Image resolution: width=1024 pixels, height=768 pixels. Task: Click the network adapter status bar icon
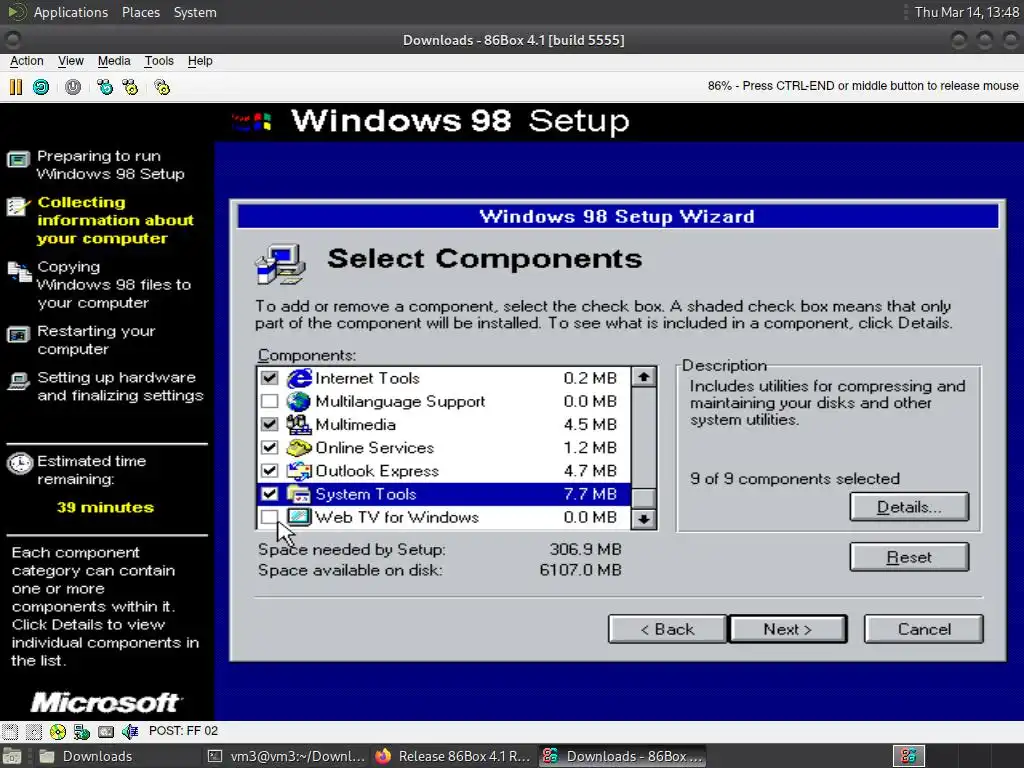82,731
